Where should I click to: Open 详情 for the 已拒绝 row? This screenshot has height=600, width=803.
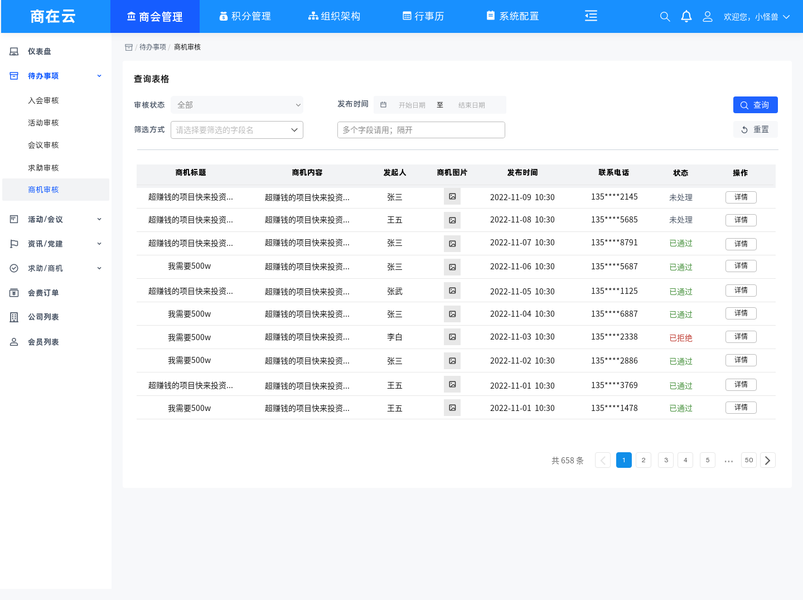click(x=741, y=336)
